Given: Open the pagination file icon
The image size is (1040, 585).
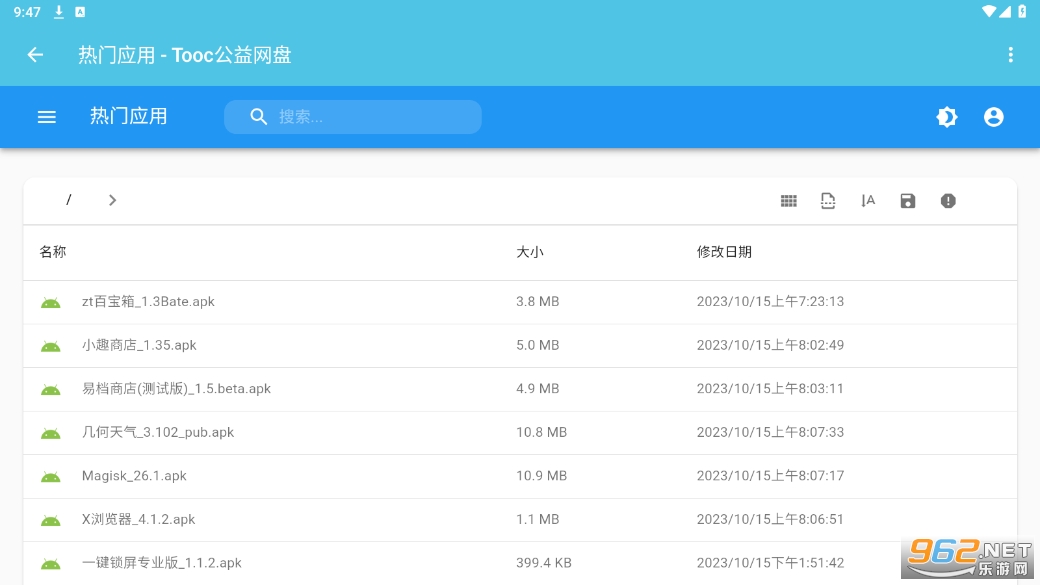Looking at the screenshot, I should point(828,201).
